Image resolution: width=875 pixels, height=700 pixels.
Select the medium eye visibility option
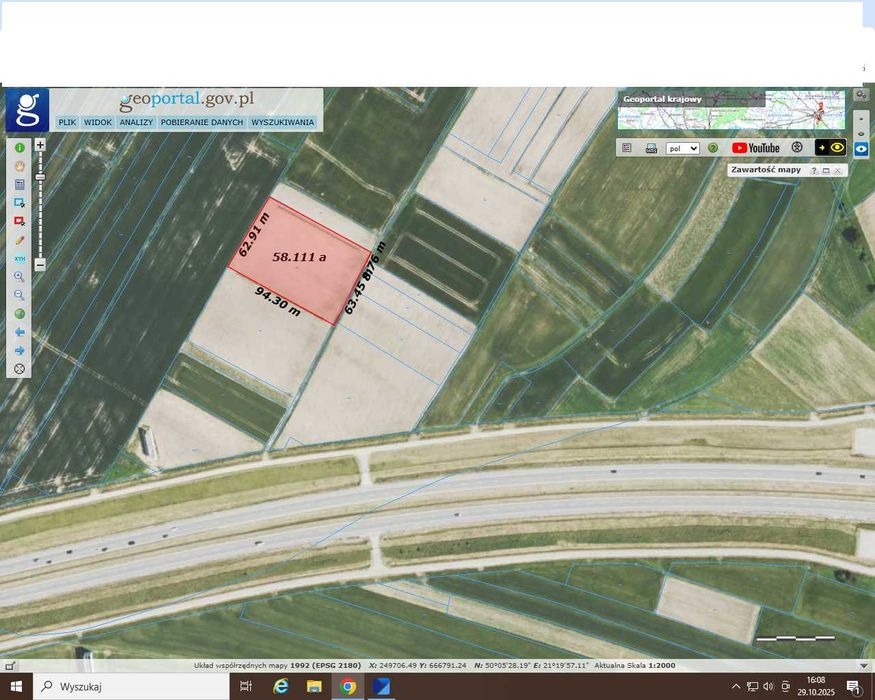coord(861,134)
